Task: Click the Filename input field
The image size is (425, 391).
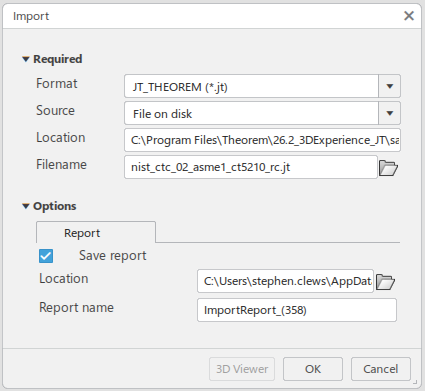Action: [x=251, y=167]
